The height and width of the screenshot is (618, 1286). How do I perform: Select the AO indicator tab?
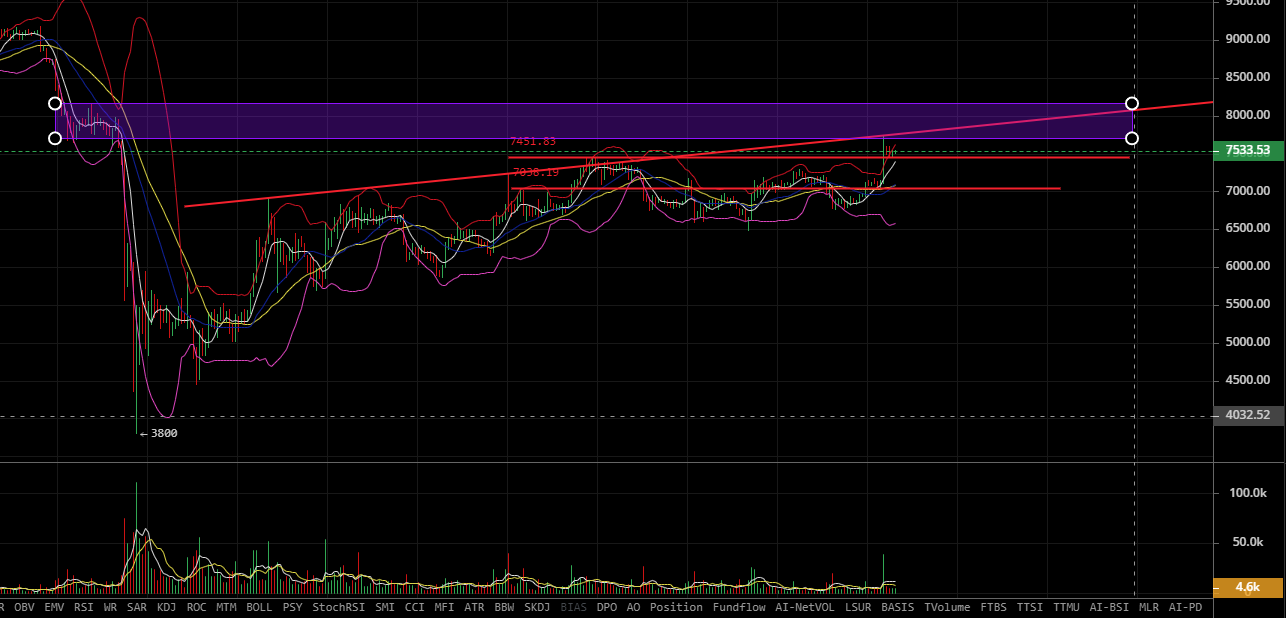(x=633, y=607)
